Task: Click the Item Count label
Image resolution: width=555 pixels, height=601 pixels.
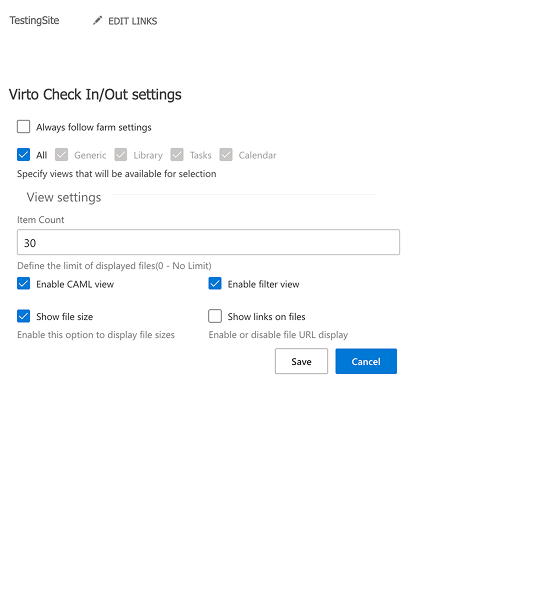Action: pos(41,220)
